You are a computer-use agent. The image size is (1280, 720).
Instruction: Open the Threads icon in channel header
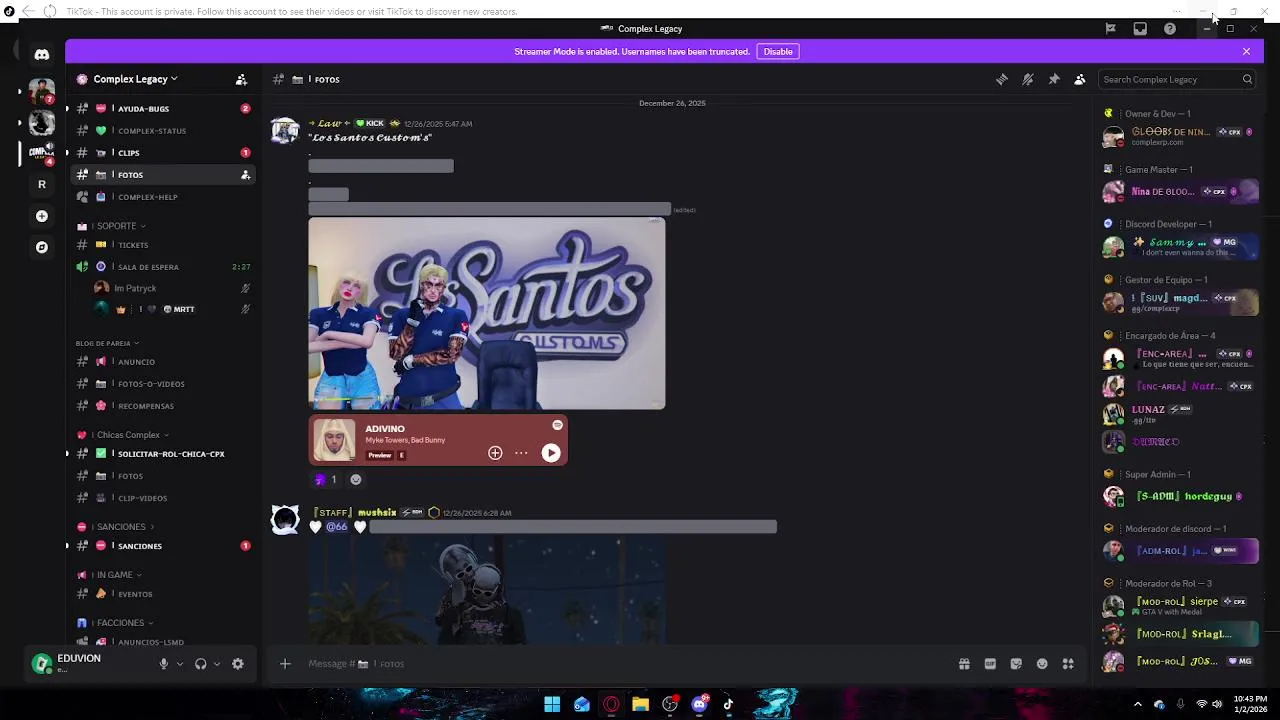point(1002,79)
